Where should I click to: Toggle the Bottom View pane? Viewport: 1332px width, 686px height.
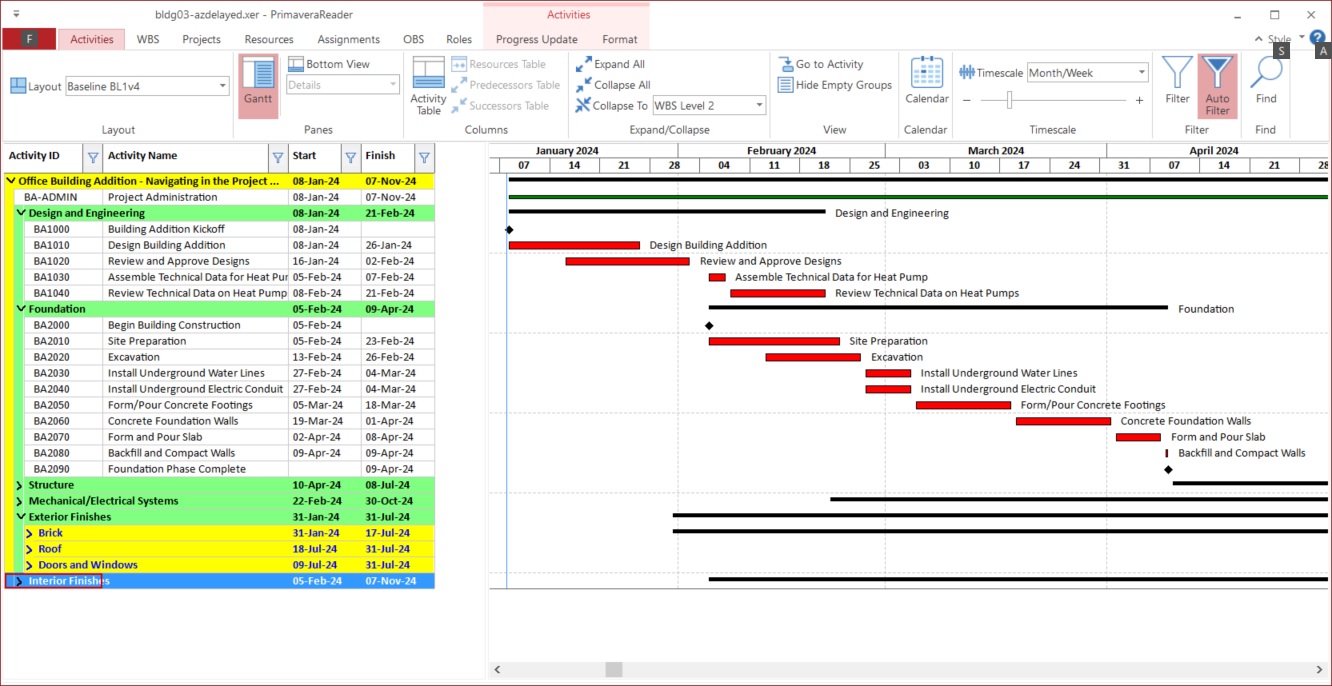point(329,64)
